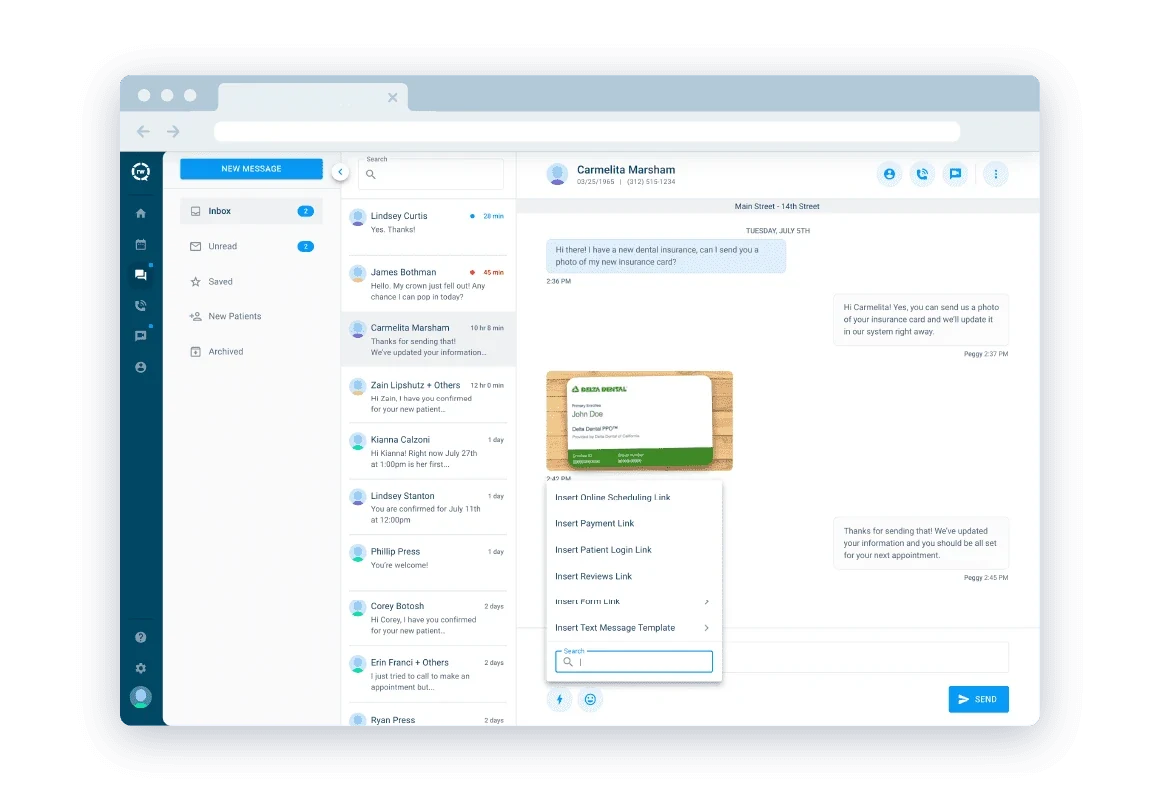Viewport: 1160px width, 801px height.
Task: Click the lightning bolt quick-insert icon
Action: (x=559, y=700)
